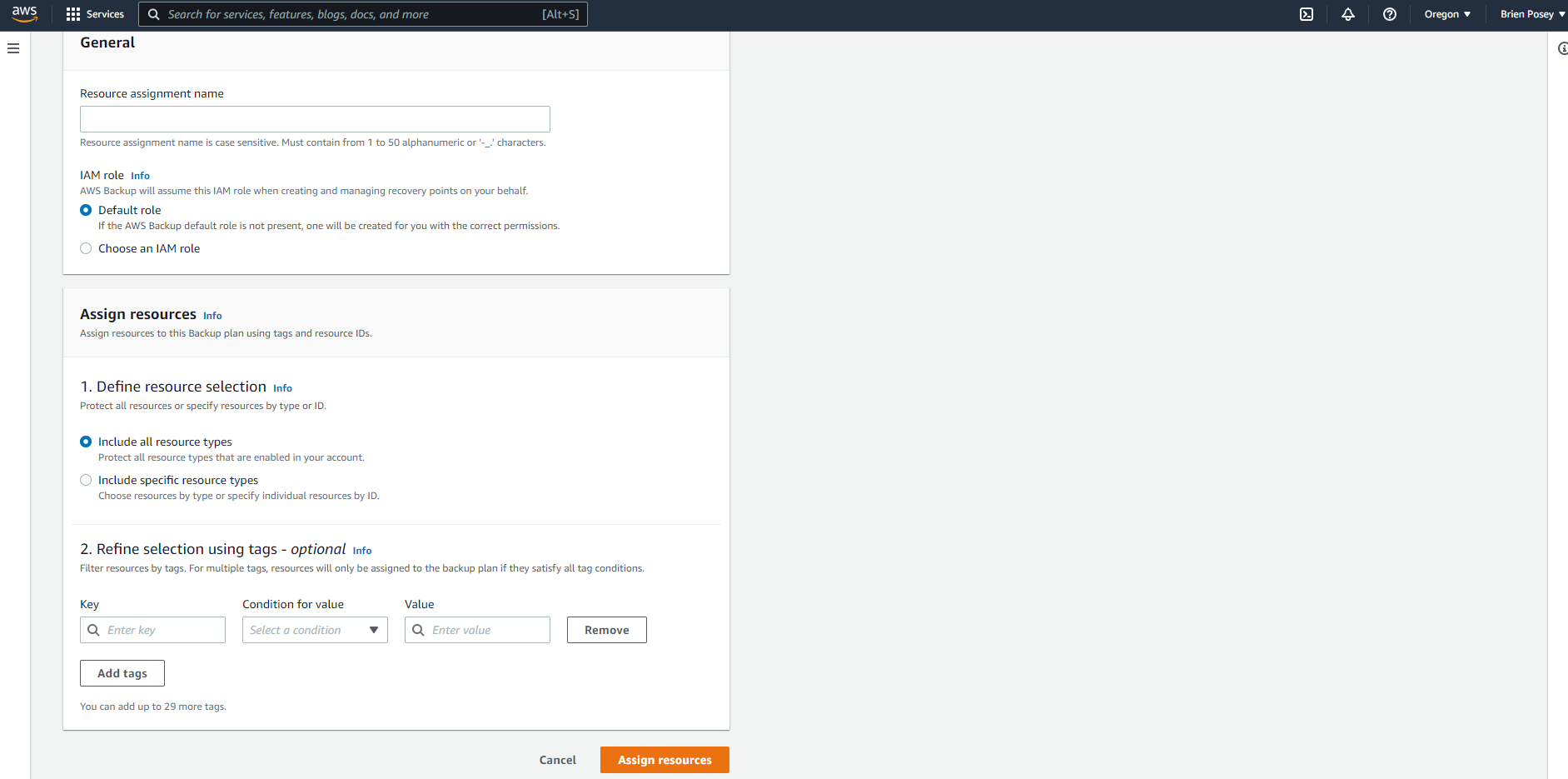This screenshot has width=1568, height=779.
Task: Click magnifier icon in top search bar
Action: [154, 14]
